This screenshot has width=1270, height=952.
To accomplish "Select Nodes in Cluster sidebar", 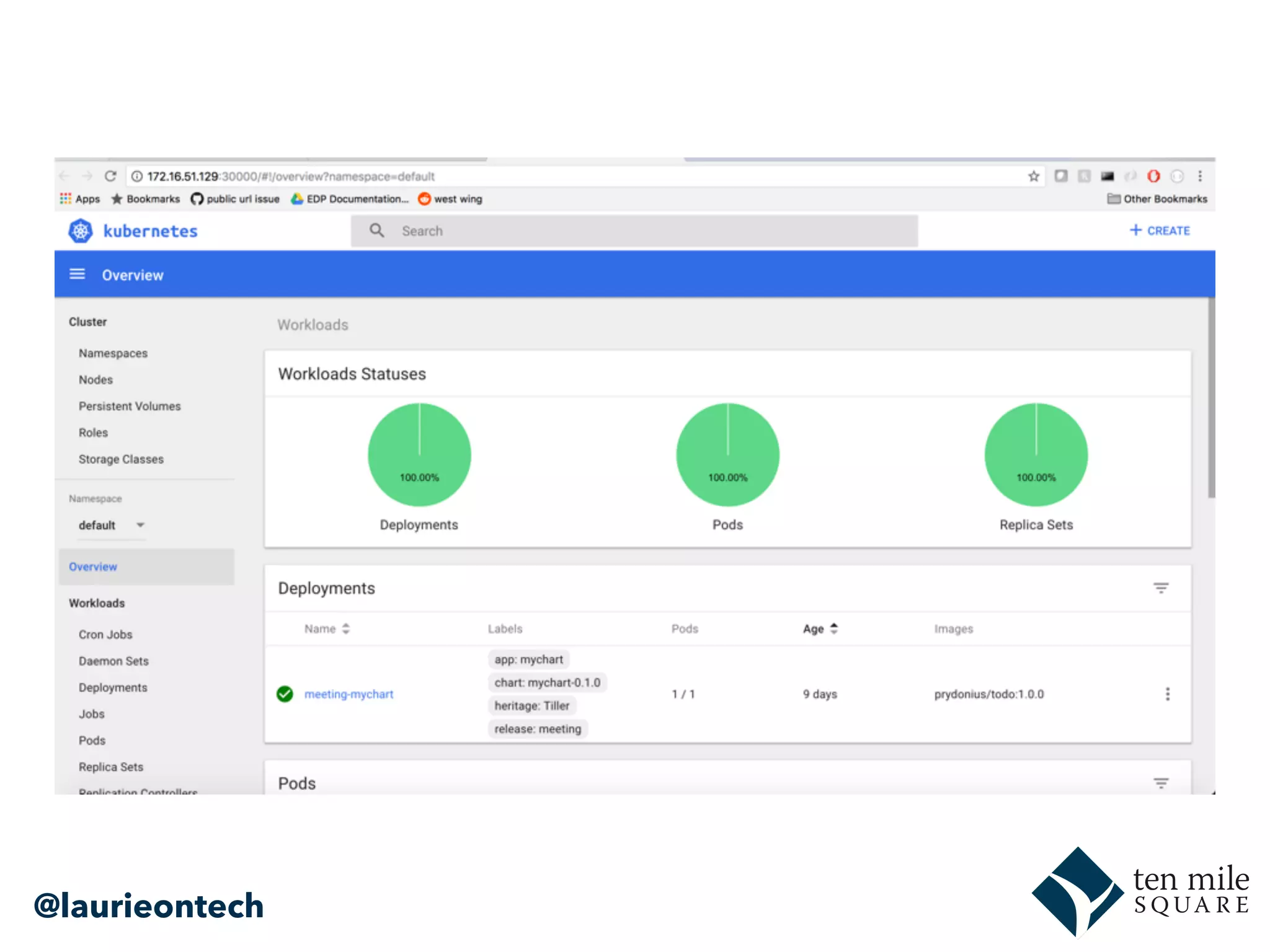I will (95, 379).
